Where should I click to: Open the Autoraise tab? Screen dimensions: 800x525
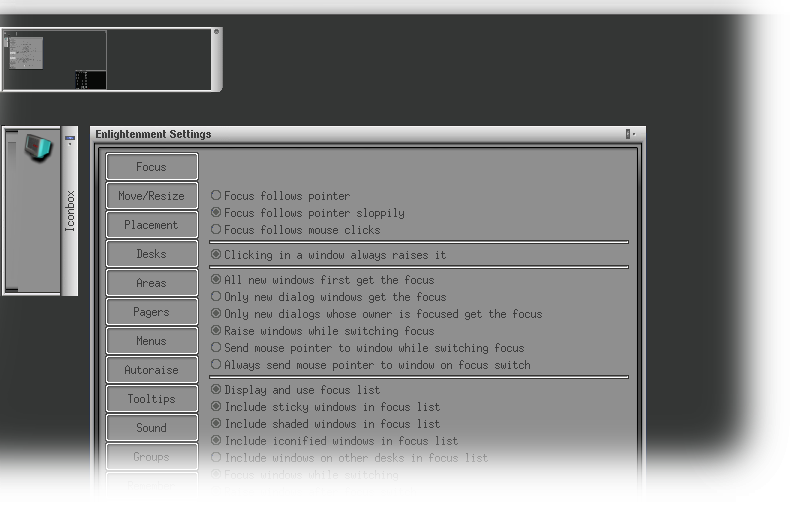pos(152,370)
